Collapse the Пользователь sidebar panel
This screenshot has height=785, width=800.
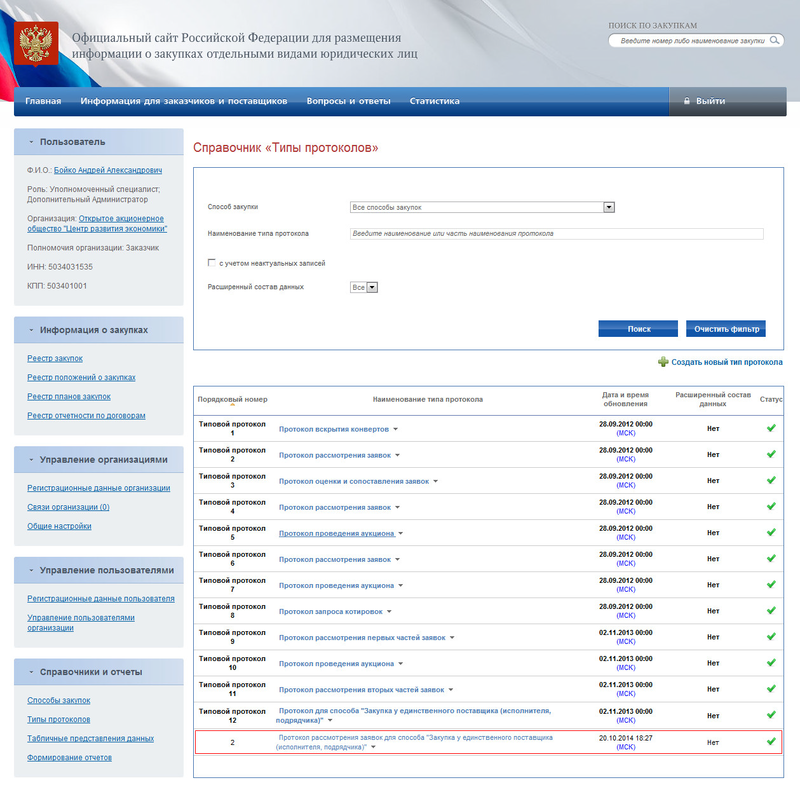32,142
